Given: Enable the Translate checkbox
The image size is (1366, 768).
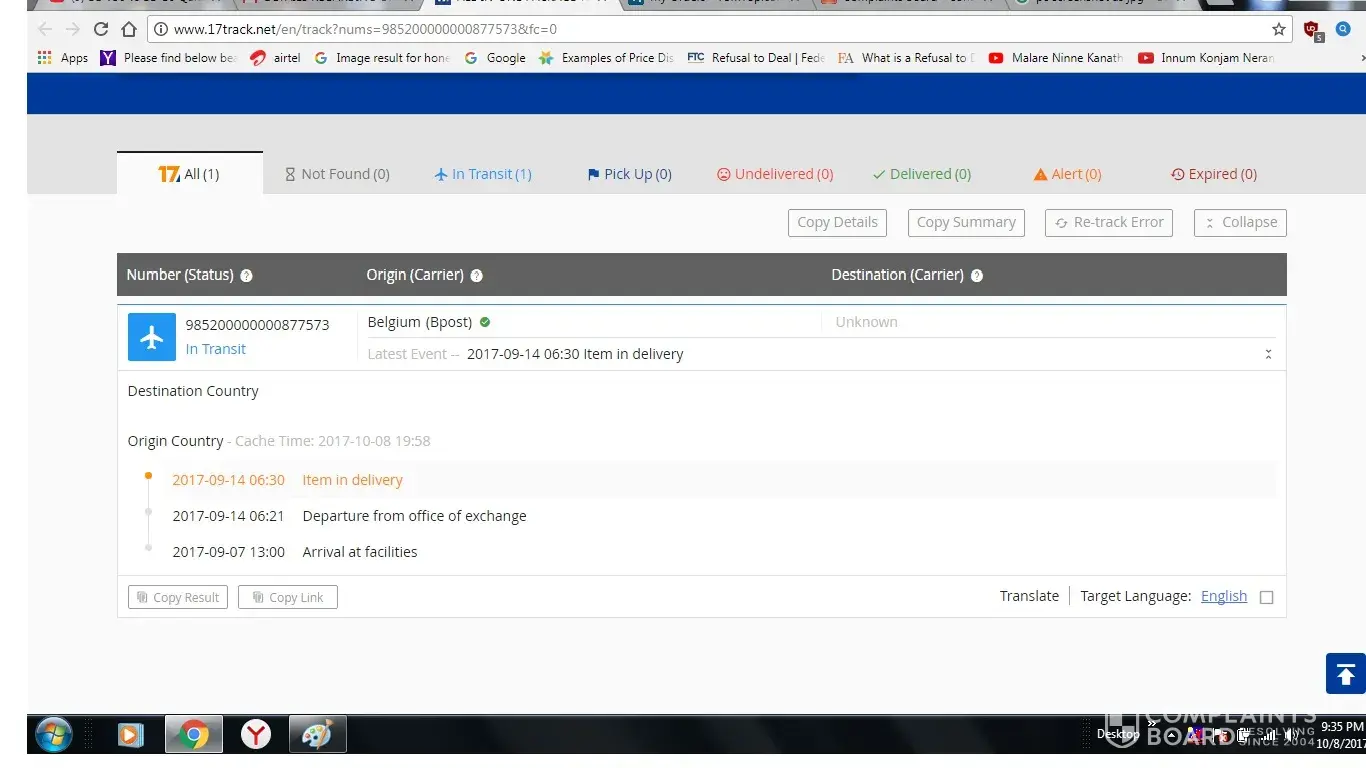Looking at the screenshot, I should click(1267, 597).
